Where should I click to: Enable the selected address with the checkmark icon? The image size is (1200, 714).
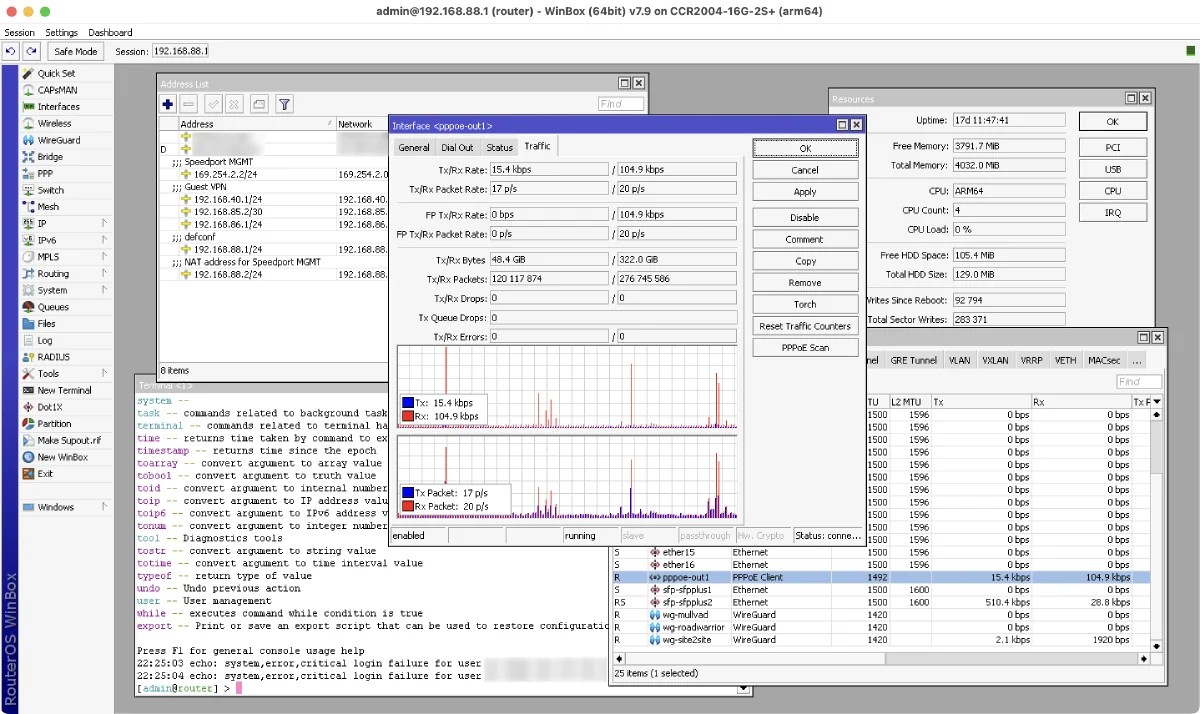click(x=214, y=104)
